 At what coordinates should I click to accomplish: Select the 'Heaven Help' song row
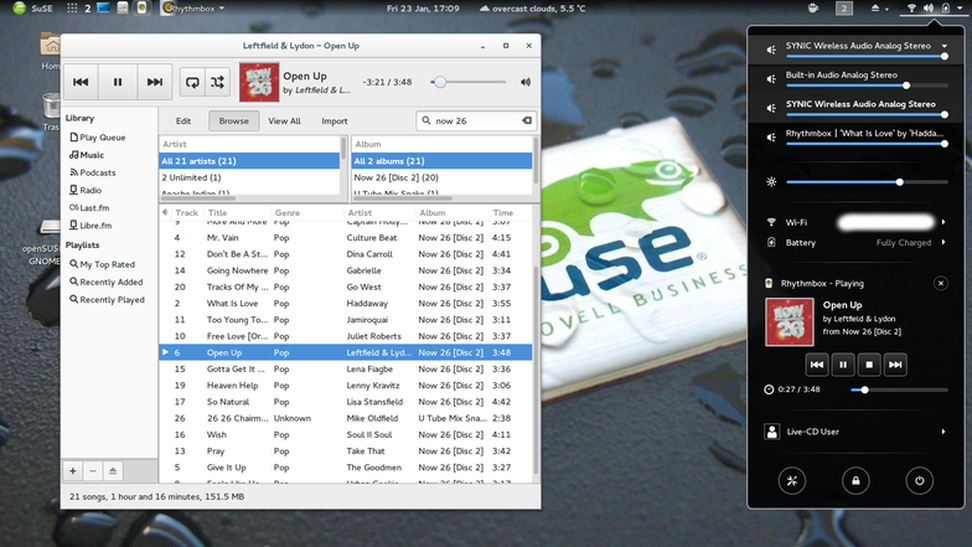[345, 385]
